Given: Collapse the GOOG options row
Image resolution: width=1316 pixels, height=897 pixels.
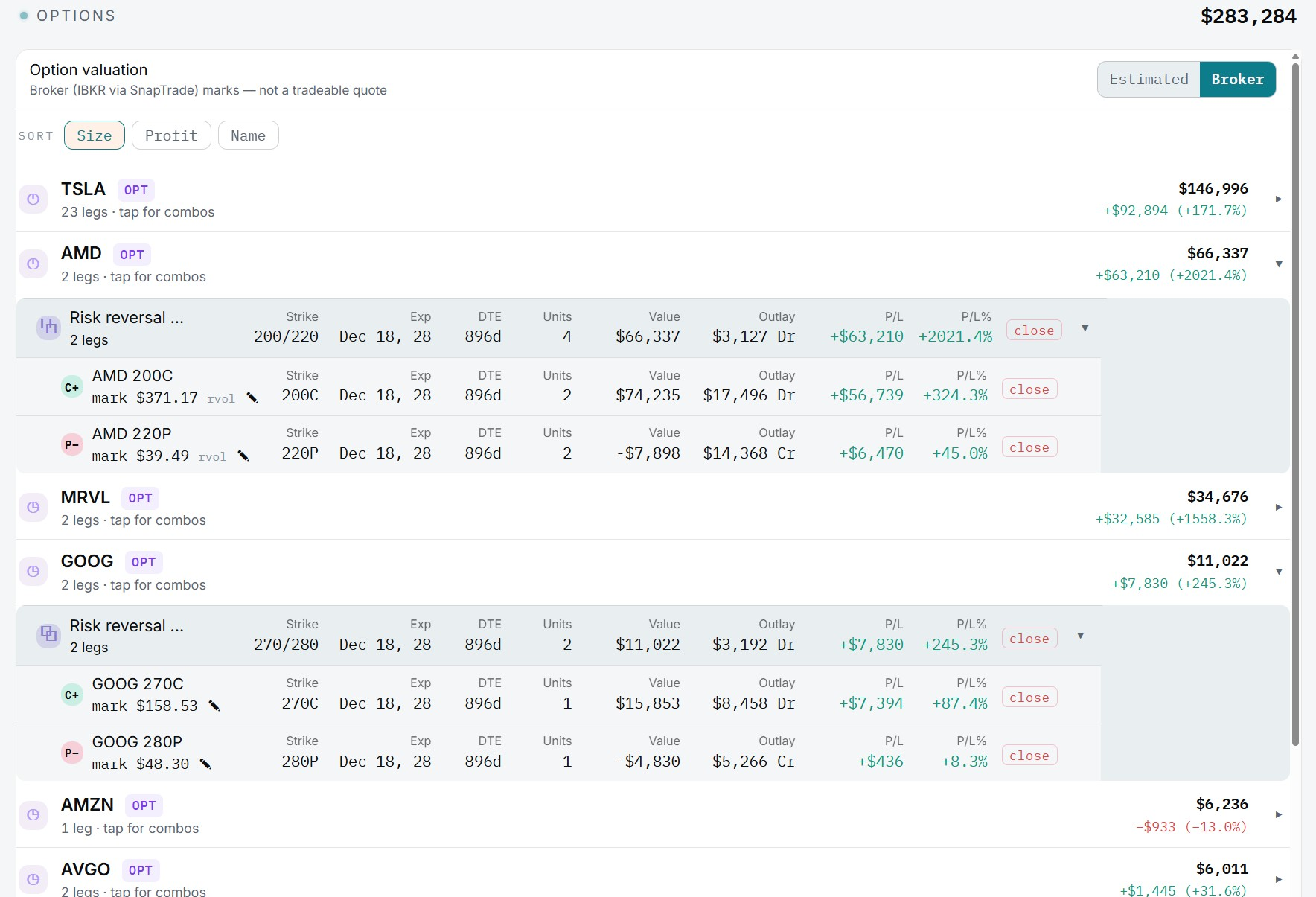Looking at the screenshot, I should coord(1279,572).
